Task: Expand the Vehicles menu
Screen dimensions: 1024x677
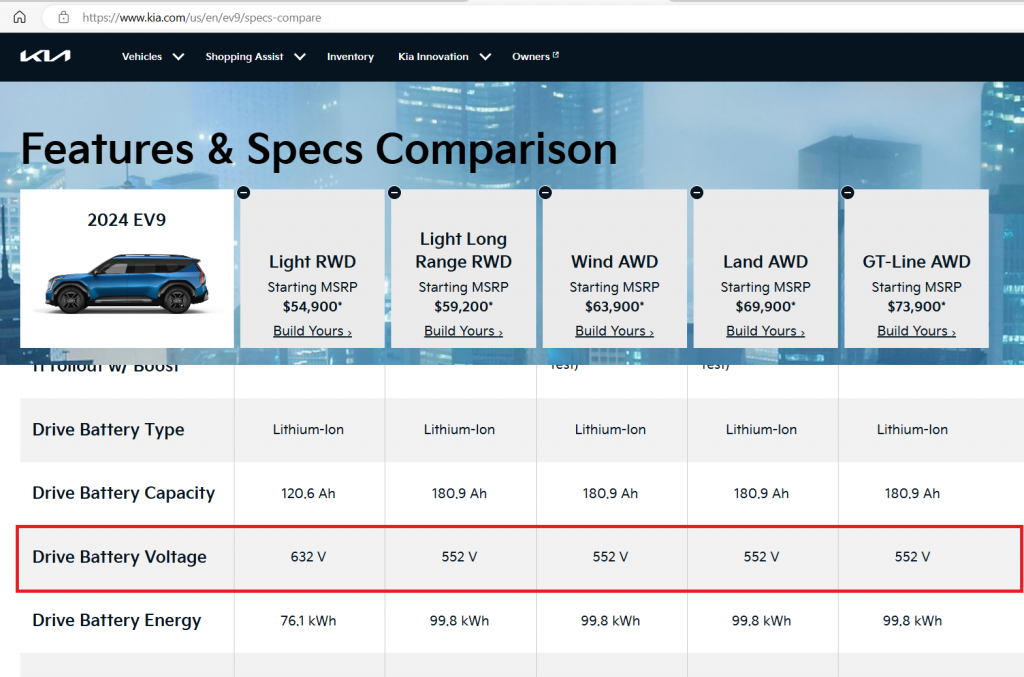Action: point(153,57)
